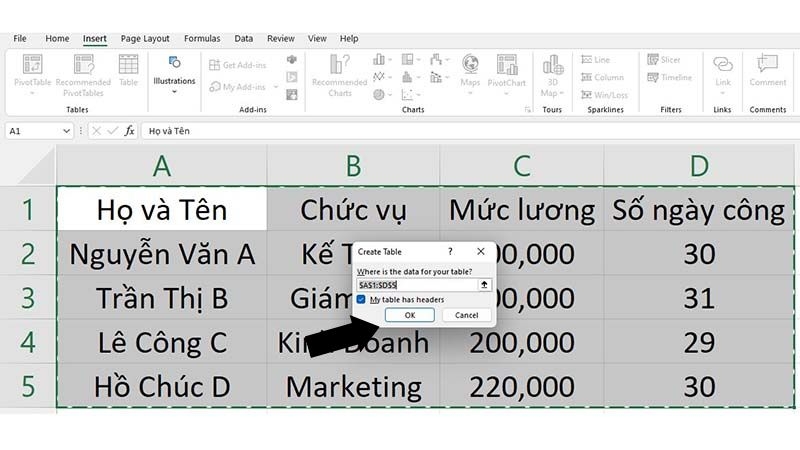The height and width of the screenshot is (450, 800).
Task: Click the collapse-dialog range selector arrow
Action: point(484,285)
